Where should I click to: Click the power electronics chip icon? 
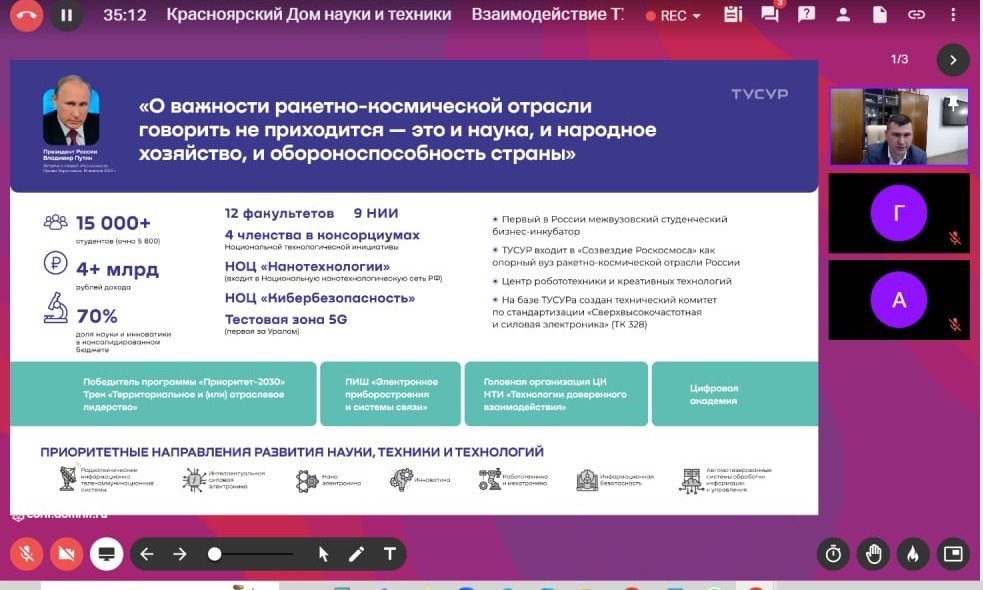coord(194,480)
